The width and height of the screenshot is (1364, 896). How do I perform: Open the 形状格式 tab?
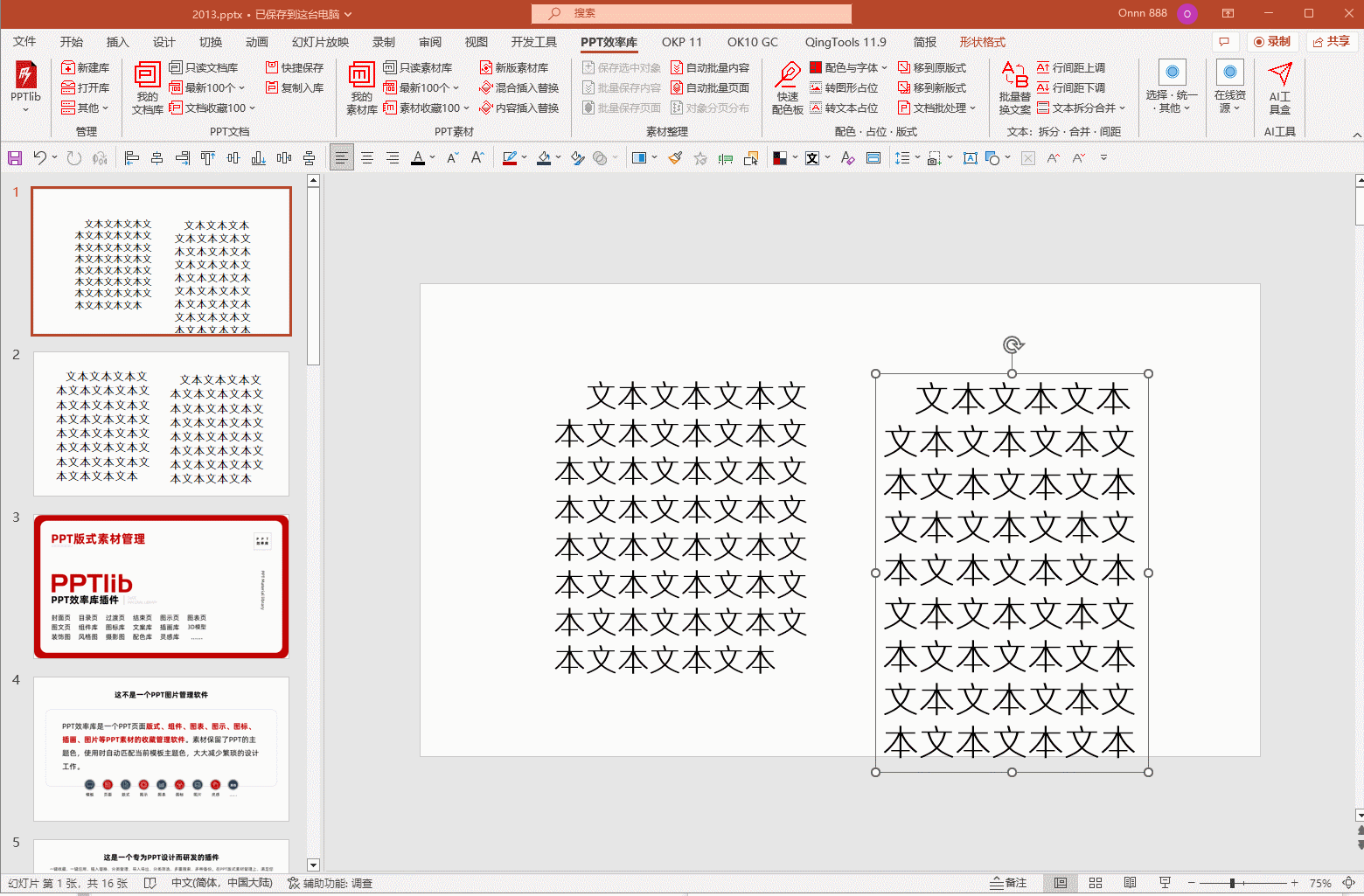983,42
